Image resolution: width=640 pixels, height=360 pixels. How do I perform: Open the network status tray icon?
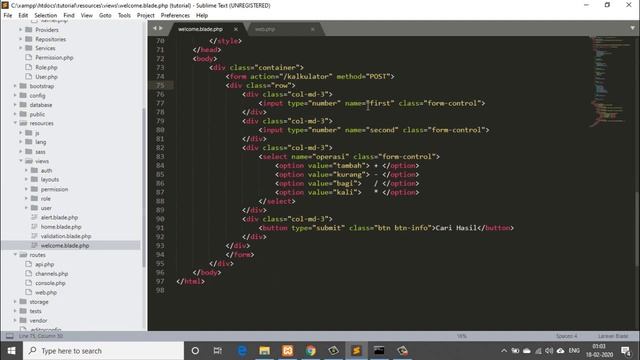[538, 351]
